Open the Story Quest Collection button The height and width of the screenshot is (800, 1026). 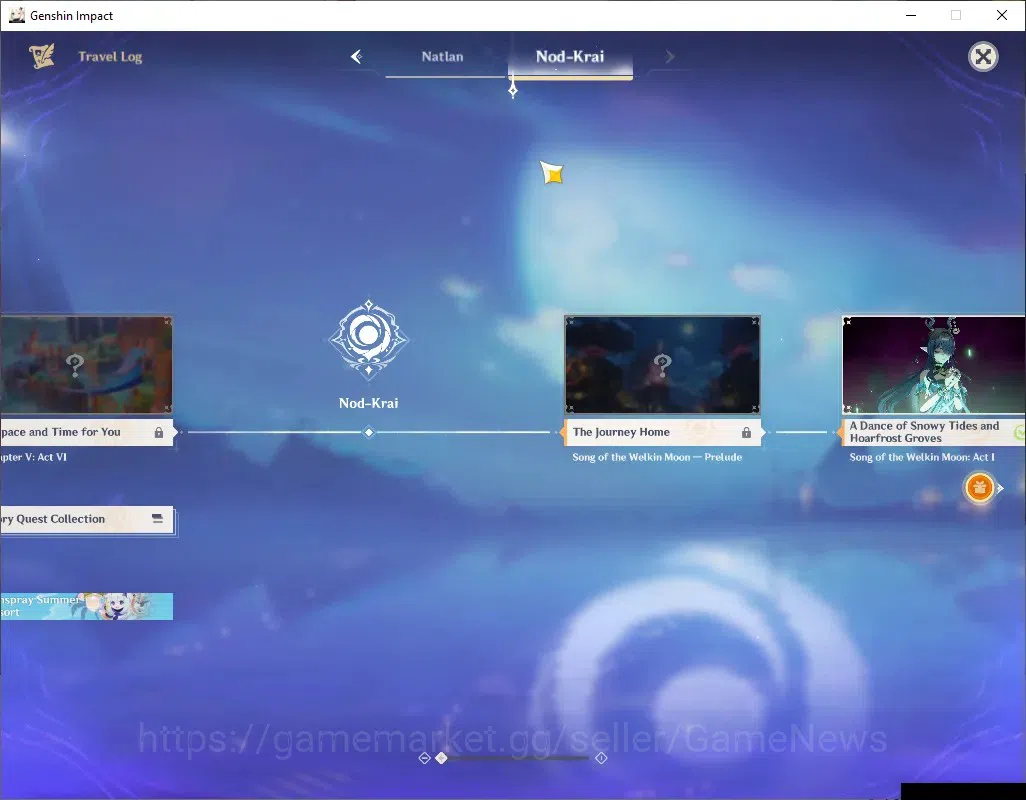(86, 519)
